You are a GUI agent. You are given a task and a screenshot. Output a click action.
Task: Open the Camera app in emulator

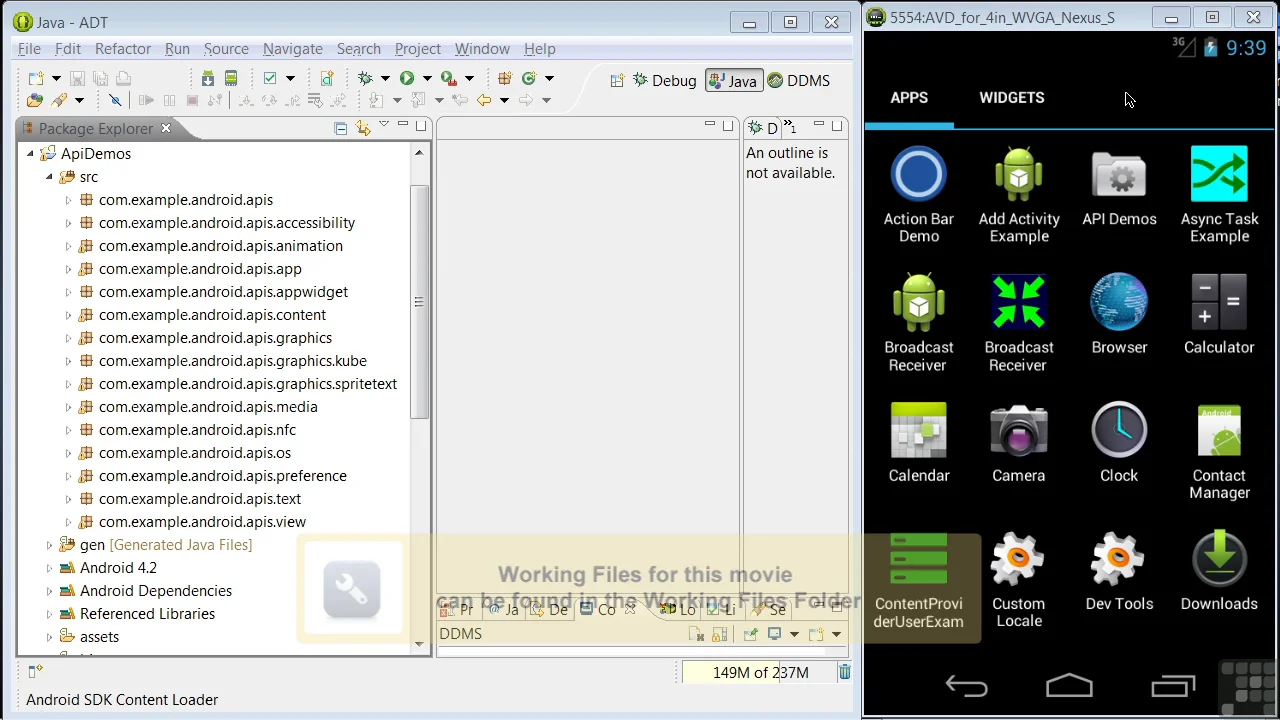pos(1018,443)
